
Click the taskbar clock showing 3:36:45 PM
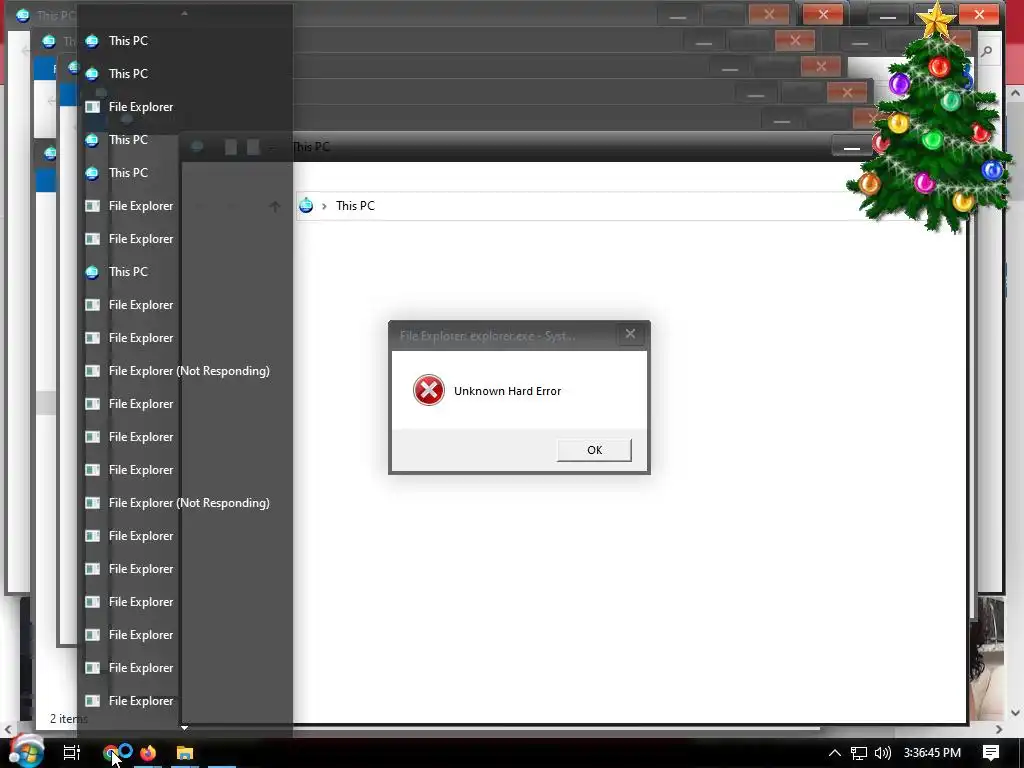click(932, 753)
